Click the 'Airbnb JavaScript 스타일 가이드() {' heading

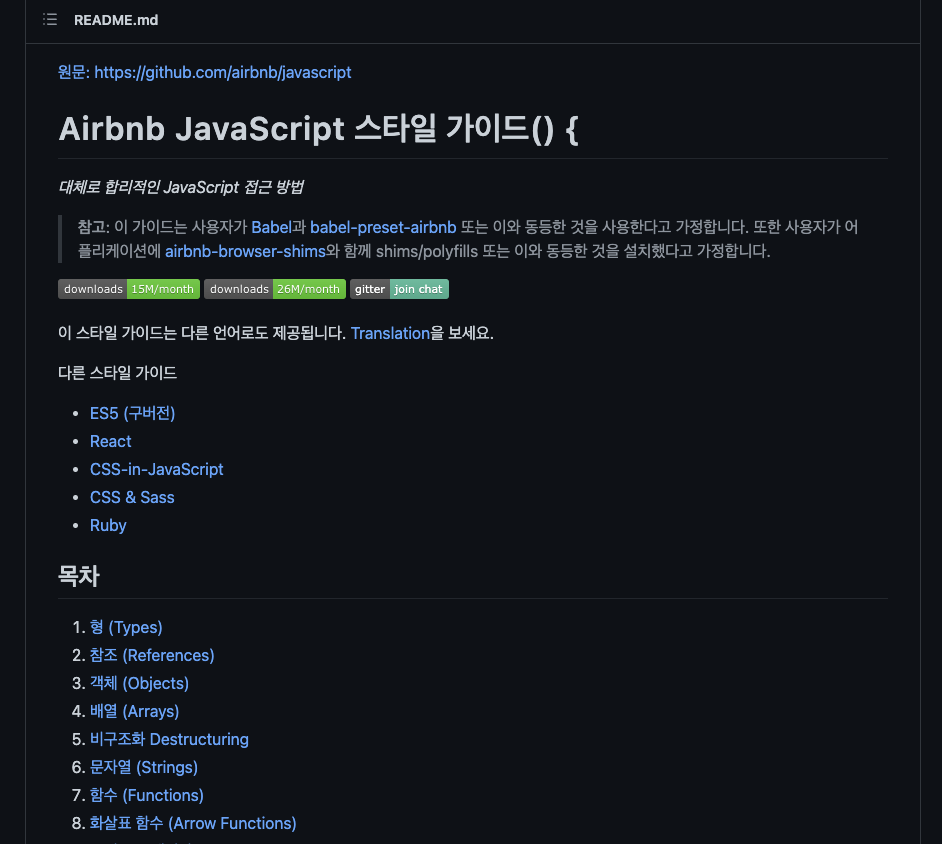click(318, 129)
